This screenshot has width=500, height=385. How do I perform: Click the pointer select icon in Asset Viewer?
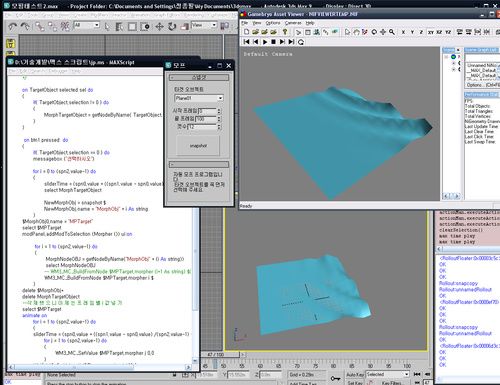347,32
